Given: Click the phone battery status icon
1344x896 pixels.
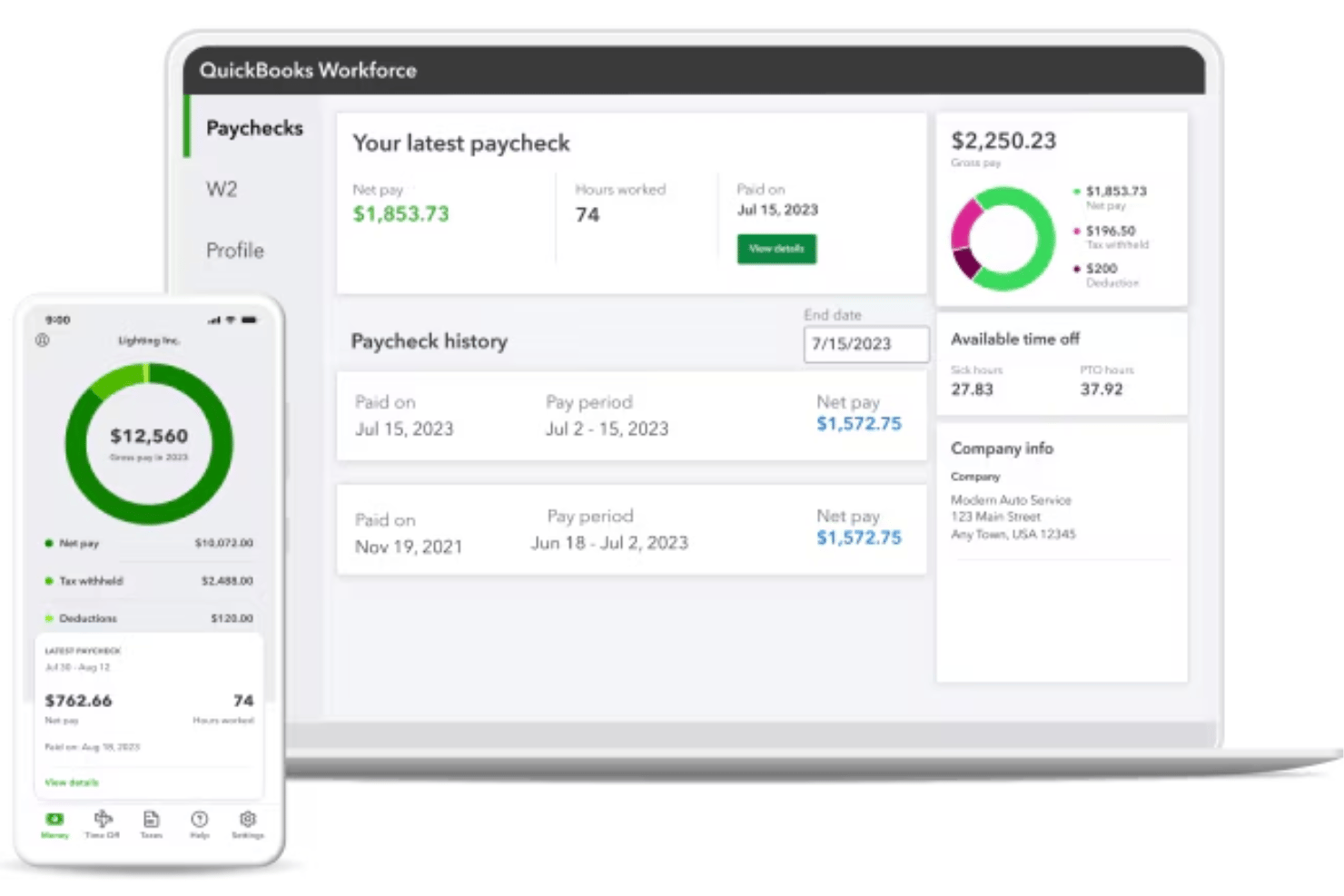Looking at the screenshot, I should tap(249, 320).
